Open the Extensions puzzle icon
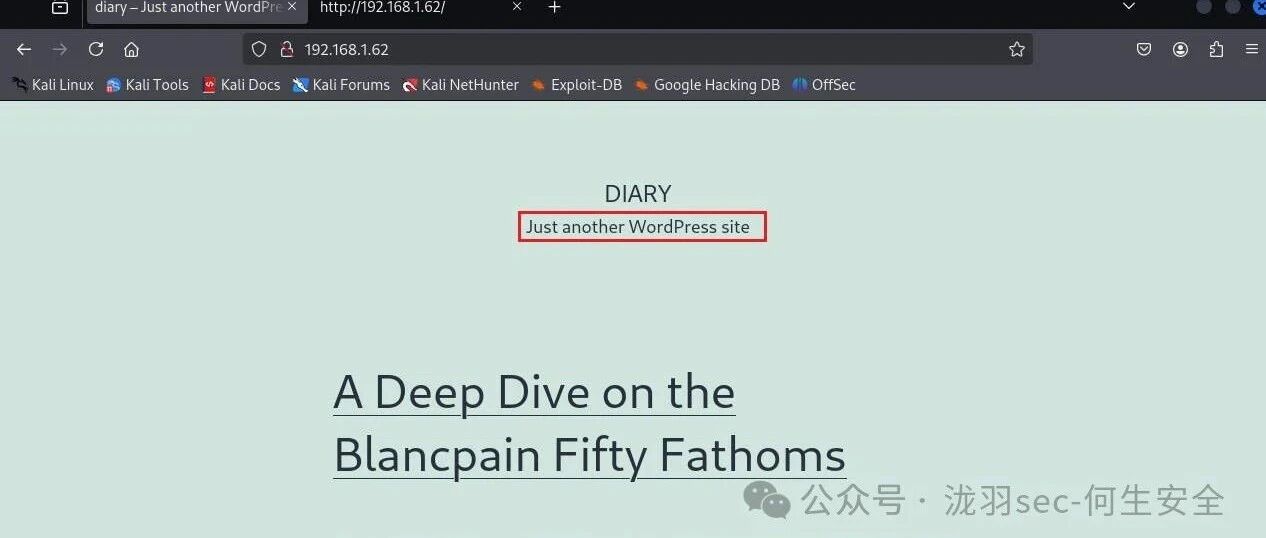Viewport: 1266px width, 538px height. (1216, 49)
